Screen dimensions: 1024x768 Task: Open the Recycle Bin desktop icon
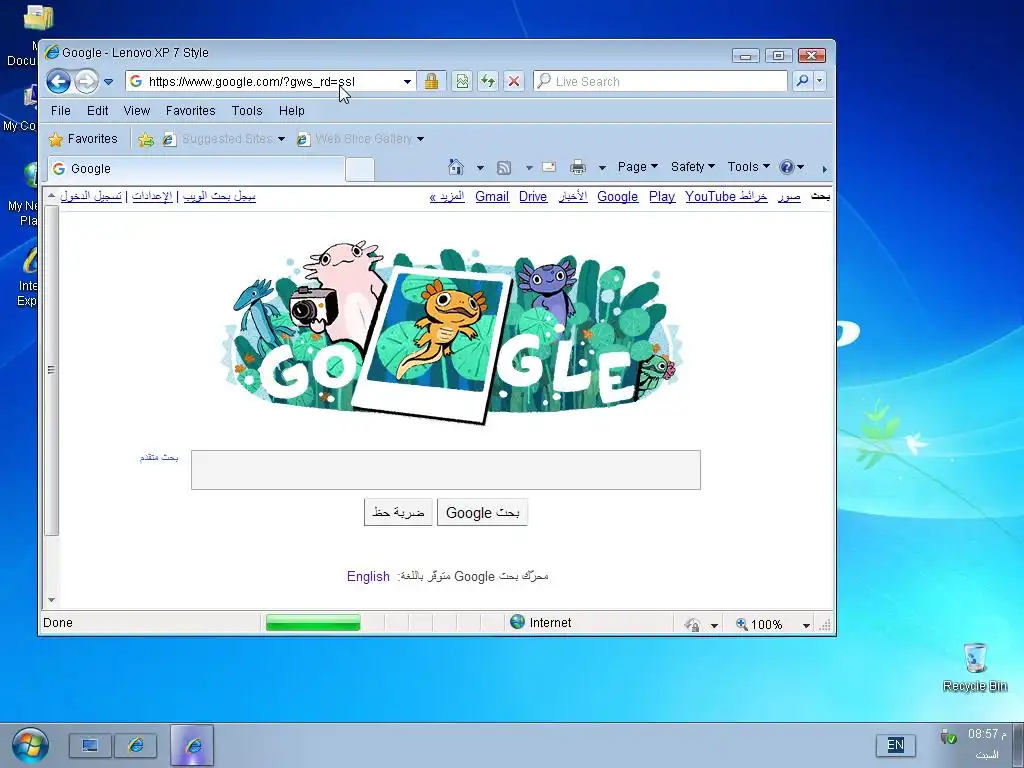(x=975, y=667)
